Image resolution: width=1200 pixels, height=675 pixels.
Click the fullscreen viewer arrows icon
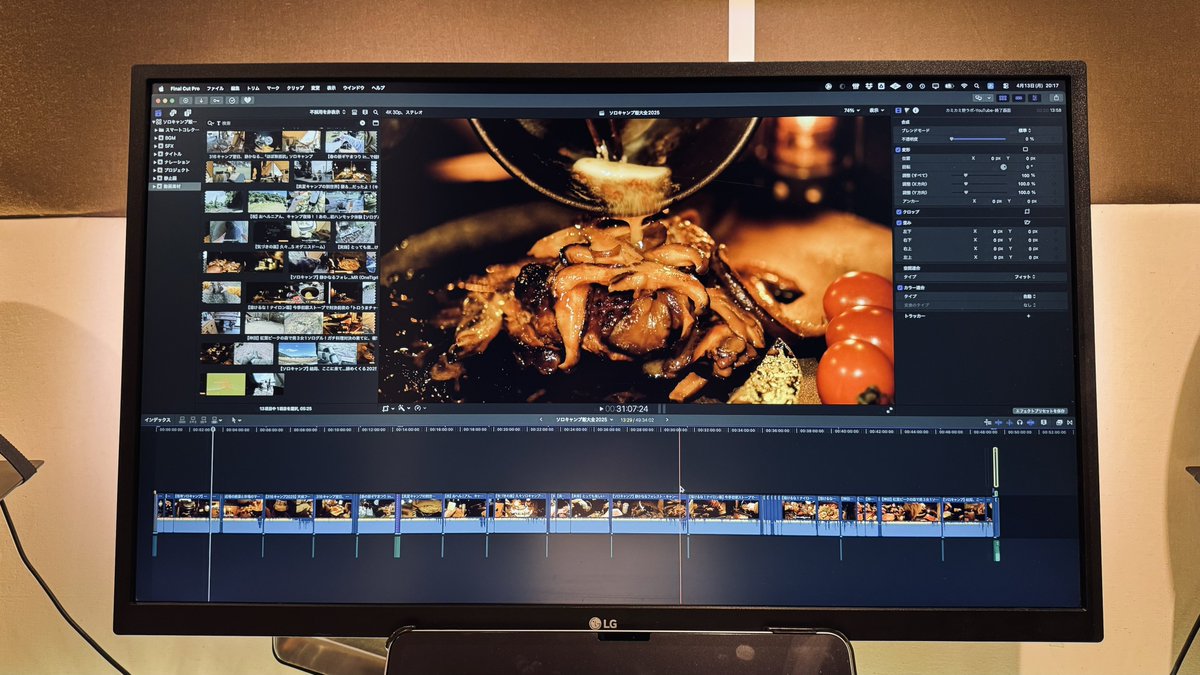[889, 410]
